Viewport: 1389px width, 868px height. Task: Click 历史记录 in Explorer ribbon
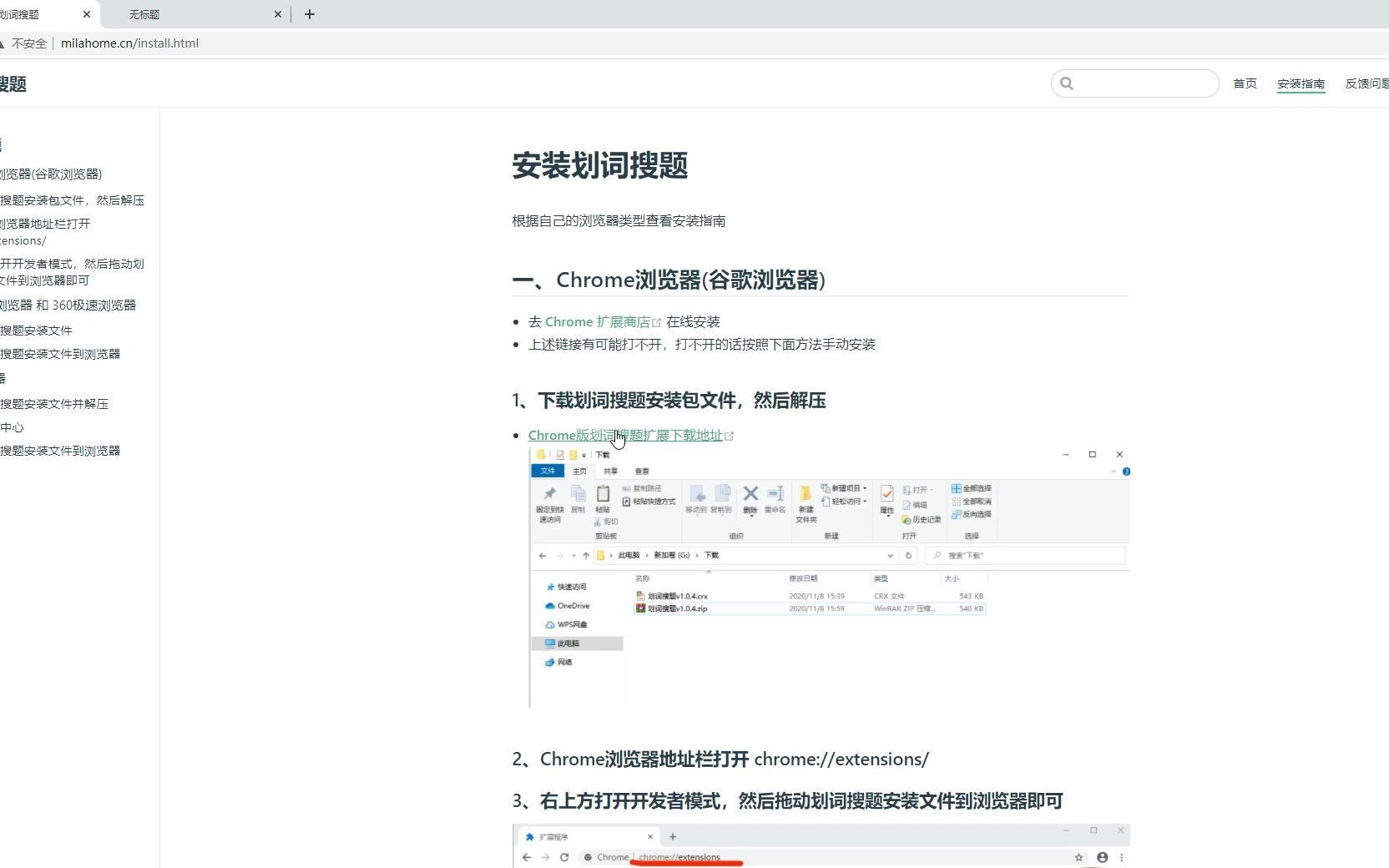922,520
